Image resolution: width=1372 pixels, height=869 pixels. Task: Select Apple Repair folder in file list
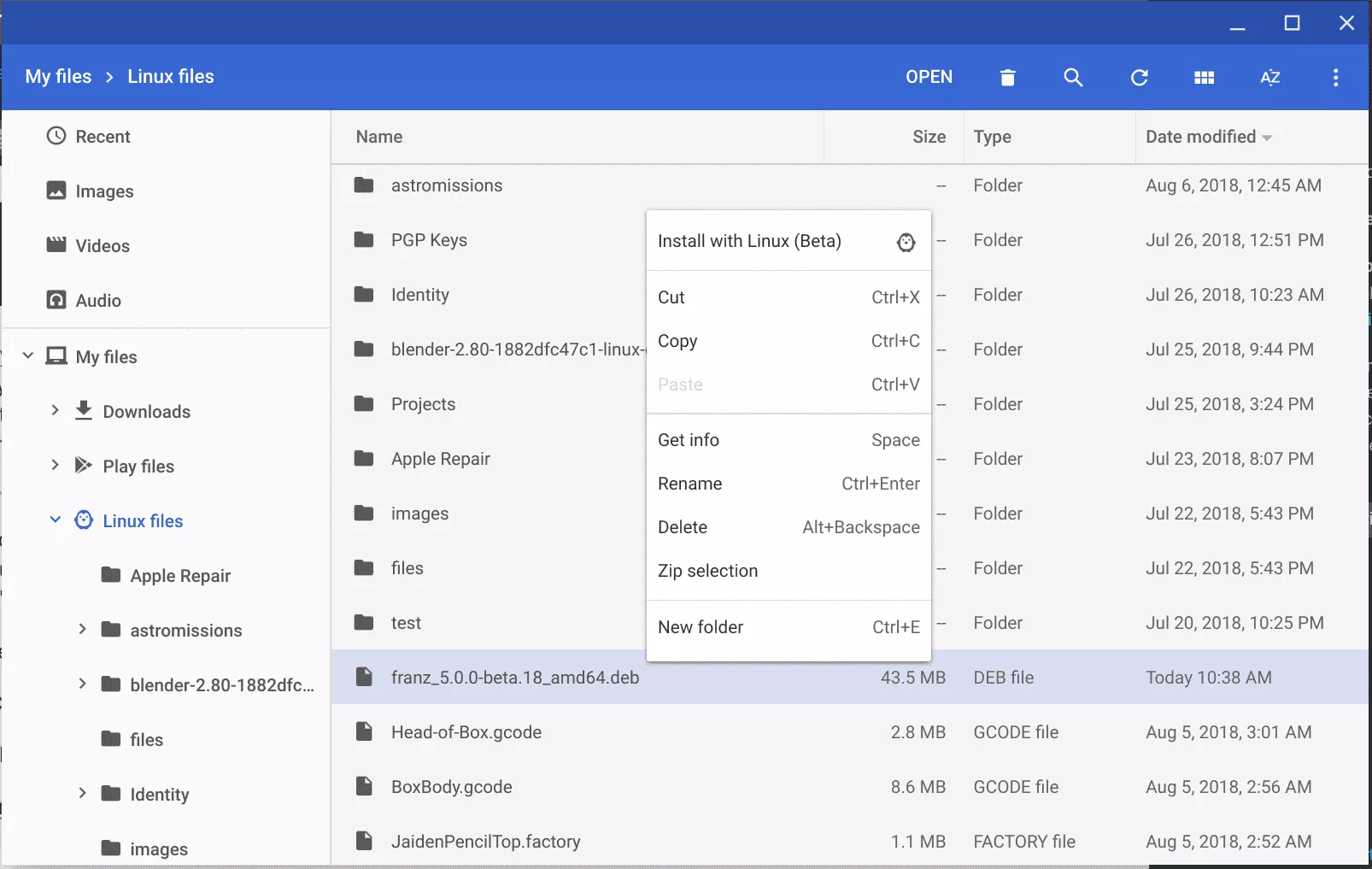click(x=441, y=459)
